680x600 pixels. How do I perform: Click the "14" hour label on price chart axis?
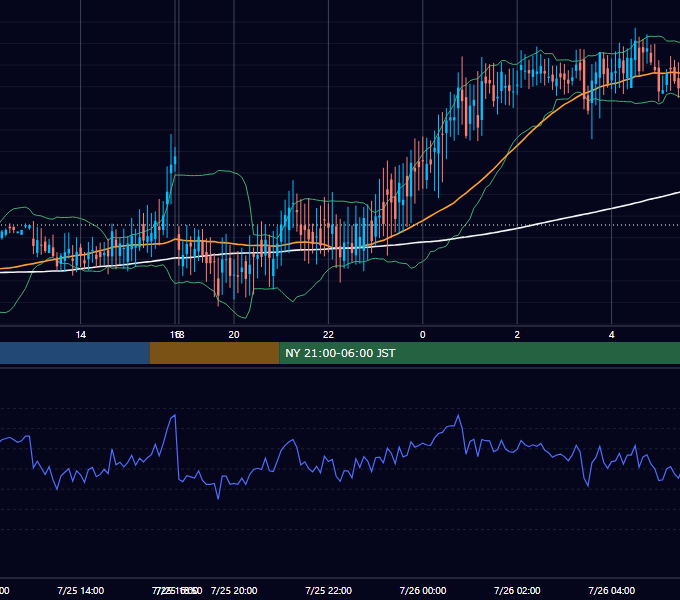(x=81, y=335)
